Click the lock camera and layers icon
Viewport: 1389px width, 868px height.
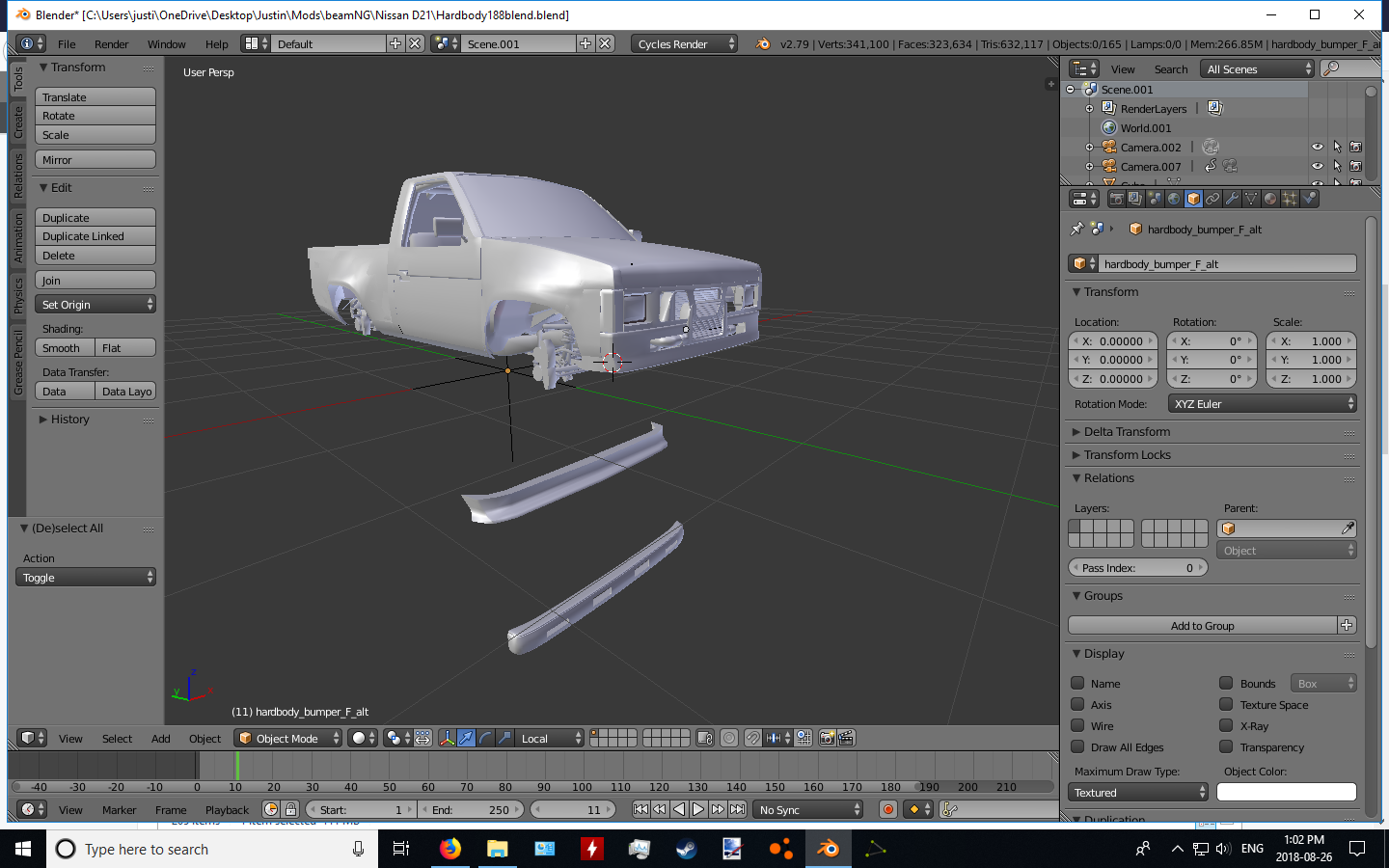click(x=705, y=738)
